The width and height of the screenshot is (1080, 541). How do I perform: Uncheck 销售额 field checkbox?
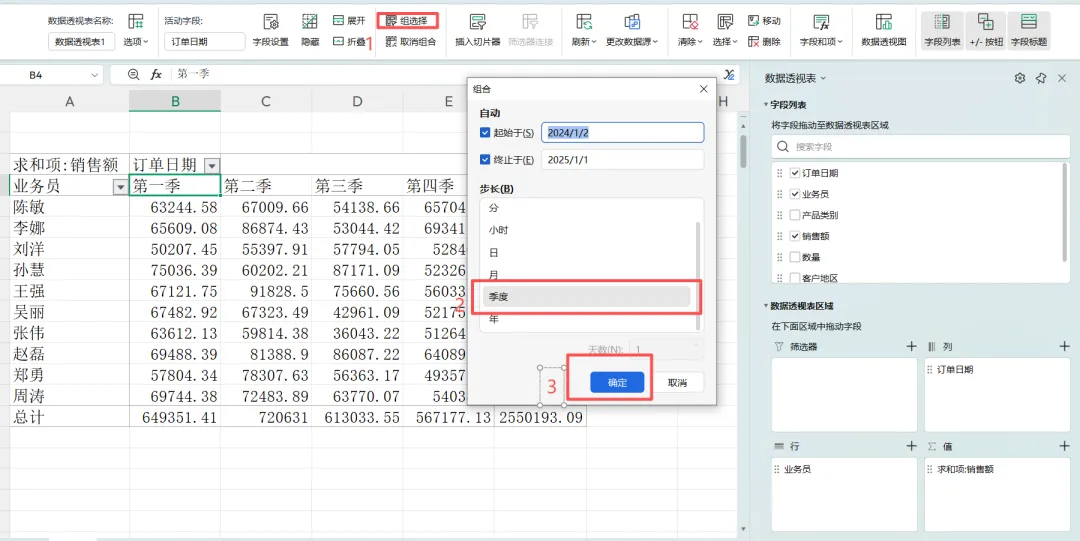click(x=795, y=236)
